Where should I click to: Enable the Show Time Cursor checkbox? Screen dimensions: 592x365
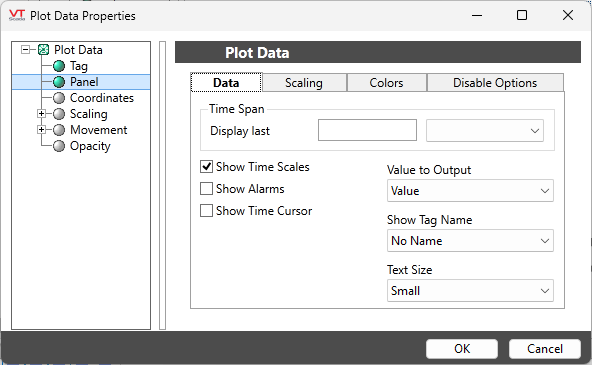[x=206, y=211]
